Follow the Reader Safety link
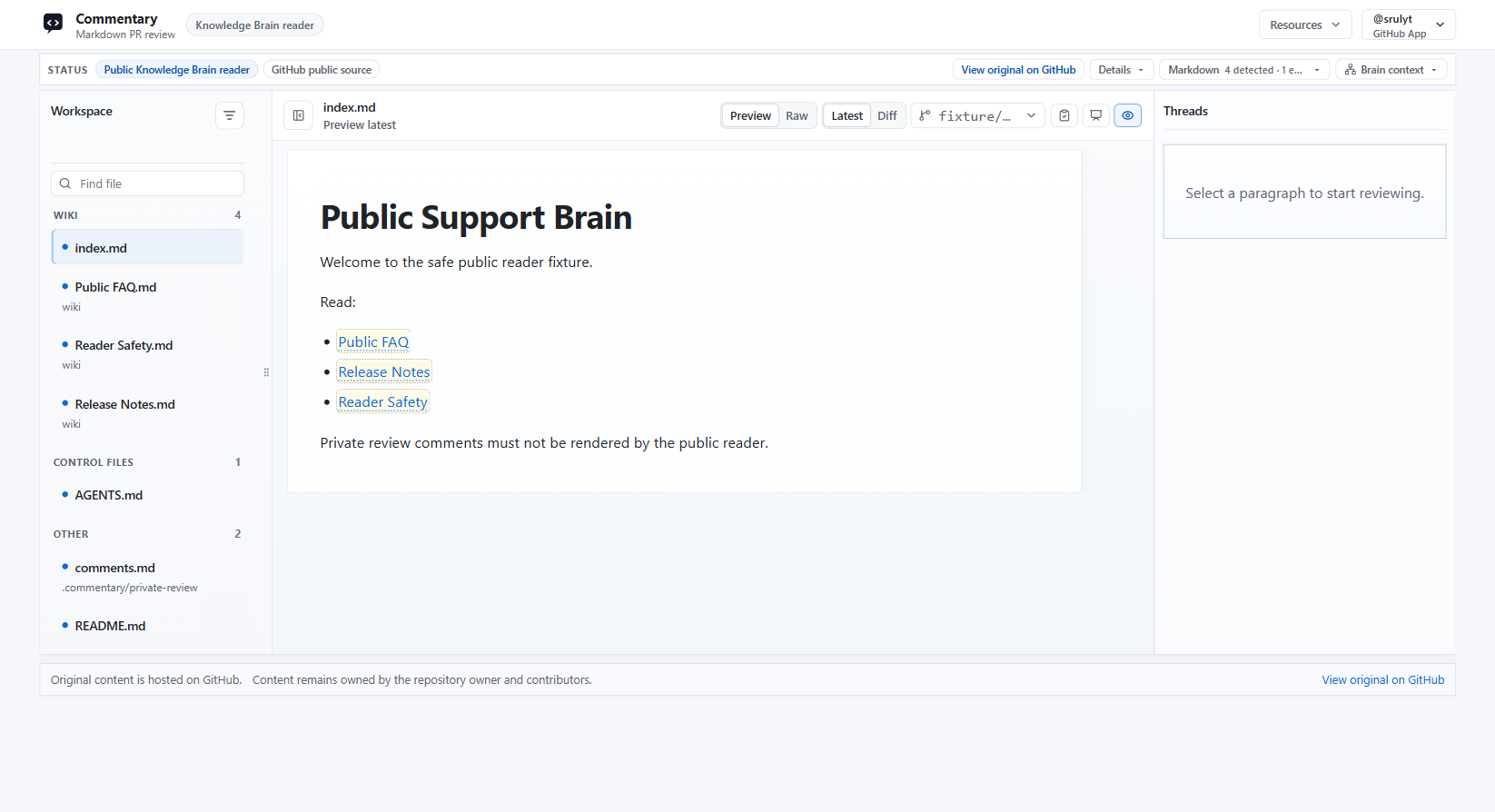Image resolution: width=1495 pixels, height=812 pixels. coord(382,401)
